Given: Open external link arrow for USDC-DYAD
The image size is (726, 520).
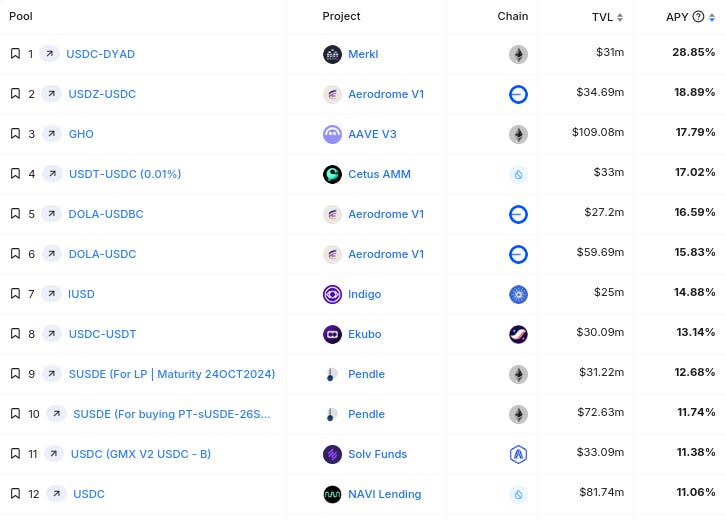Looking at the screenshot, I should click(x=50, y=54).
